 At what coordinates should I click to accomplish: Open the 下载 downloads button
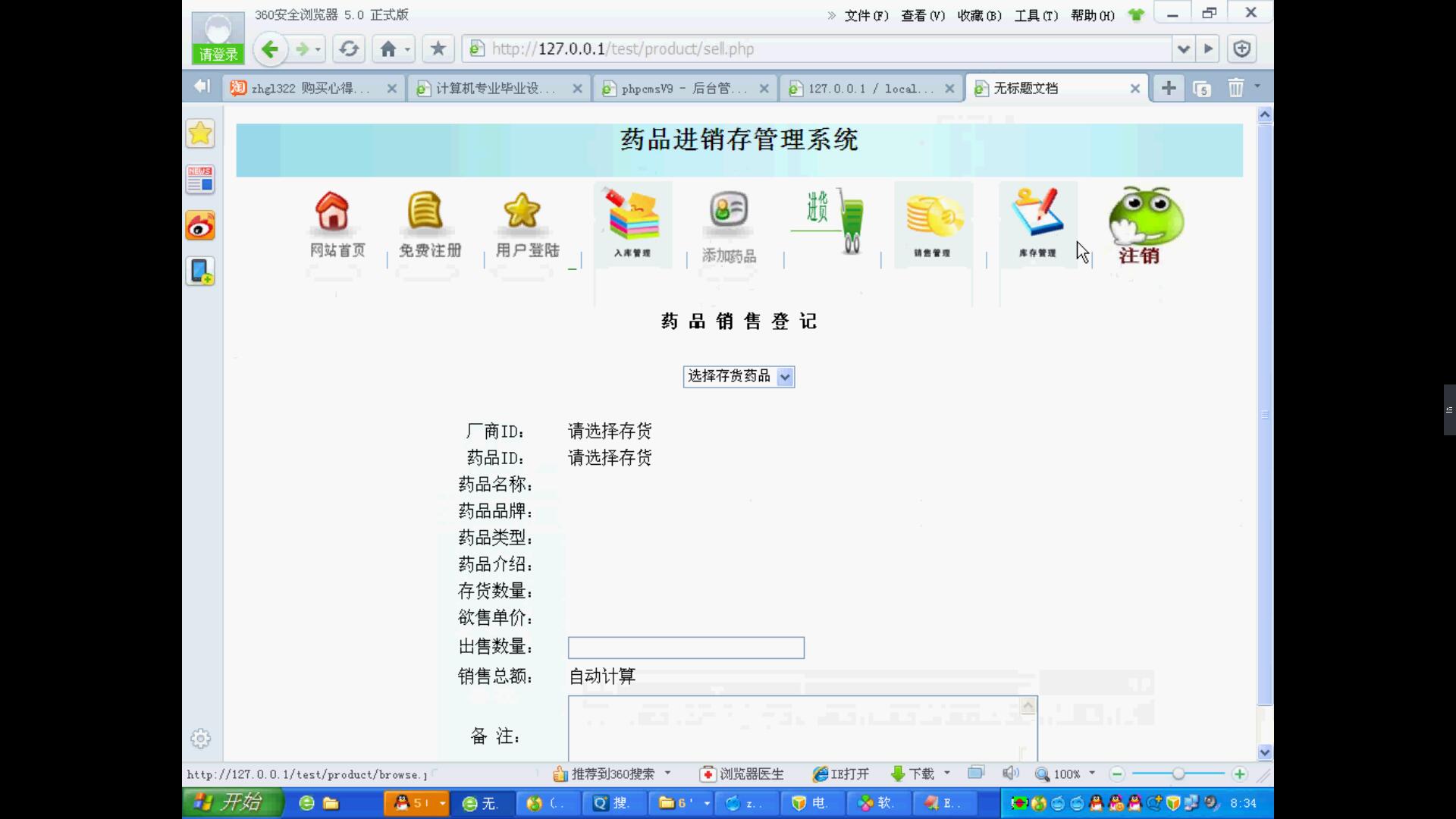point(912,774)
